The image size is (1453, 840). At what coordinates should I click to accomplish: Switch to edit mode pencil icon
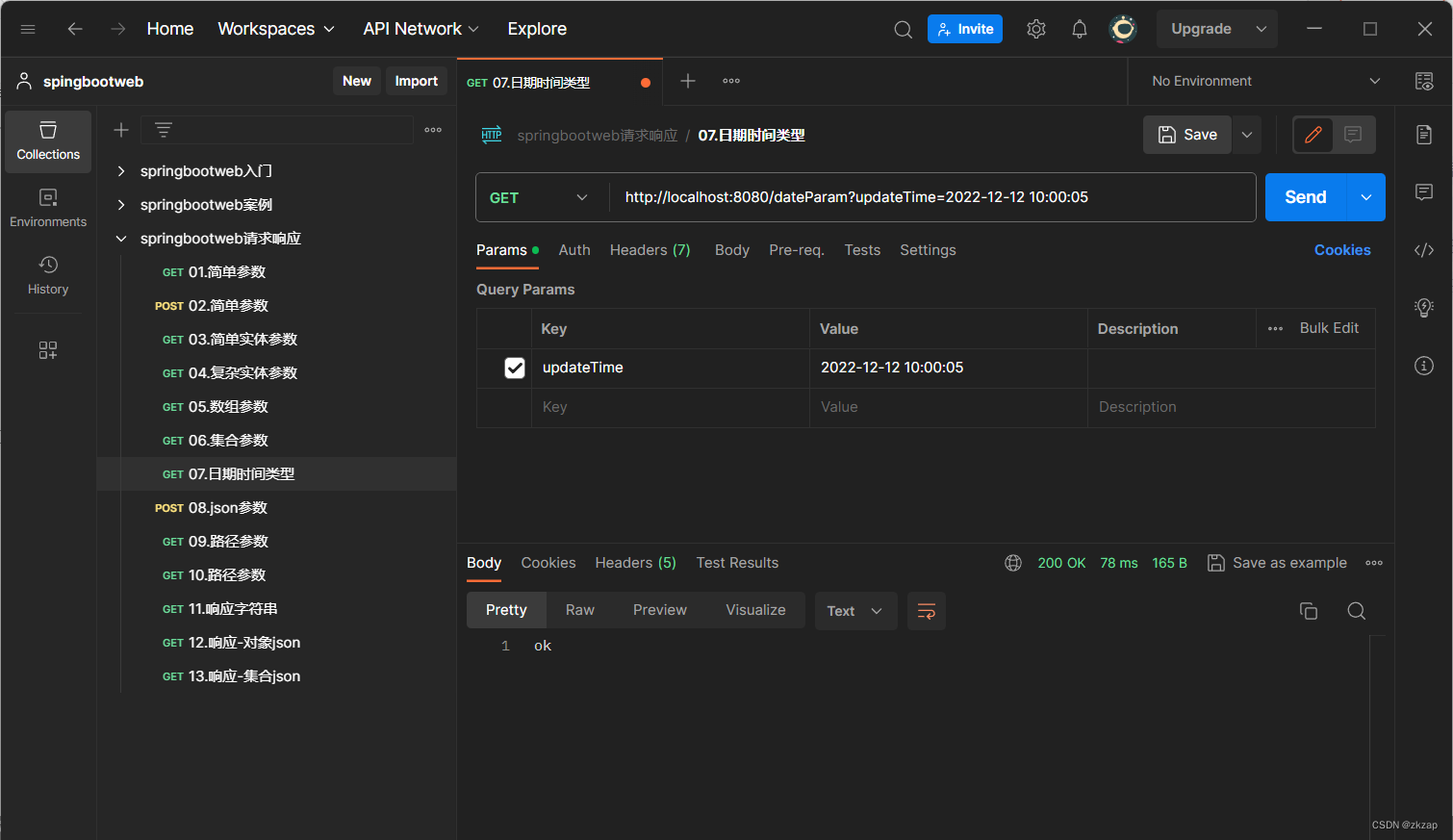tap(1313, 135)
